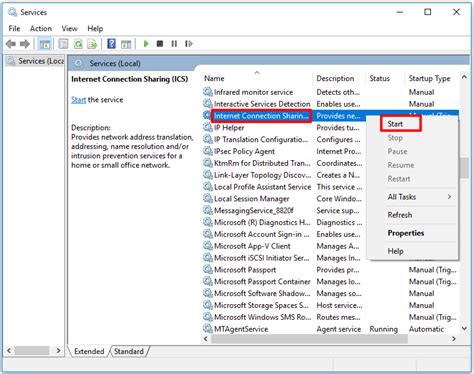474x374 pixels.
Task: Click the list's horizontal scrollbar thumb
Action: [309, 339]
